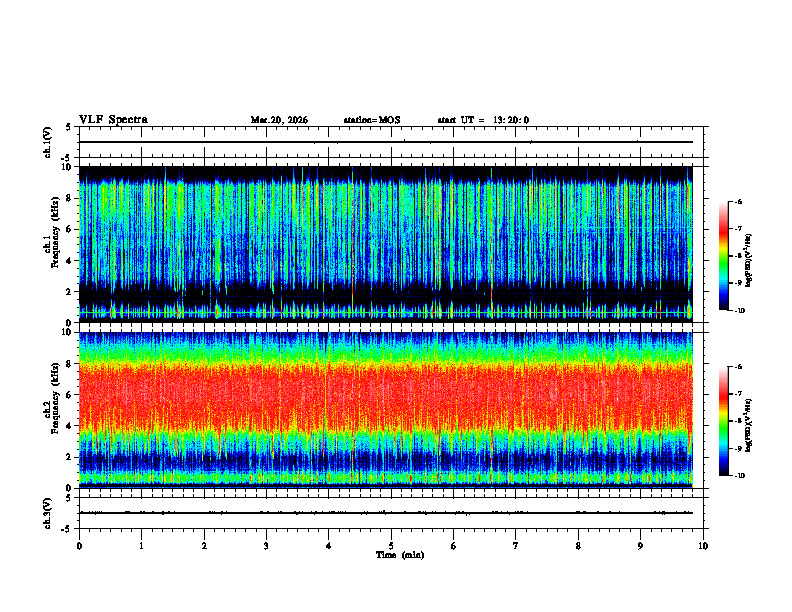Click the "ch.3(V)" waveform axis label
The image size is (792, 612).
pyautogui.click(x=48, y=514)
